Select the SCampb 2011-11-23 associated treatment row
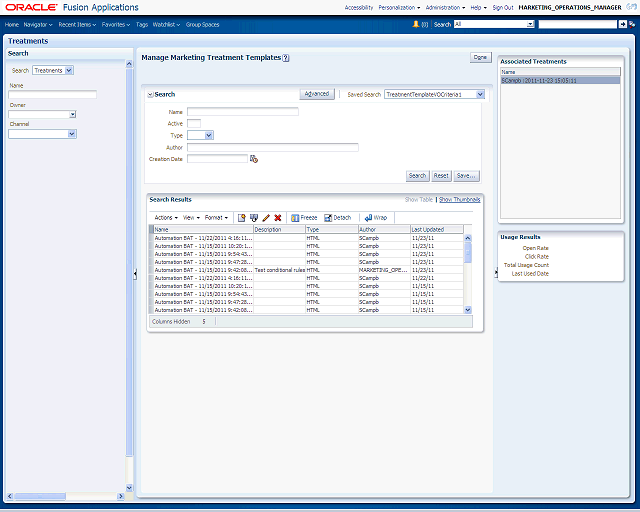 tap(560, 81)
